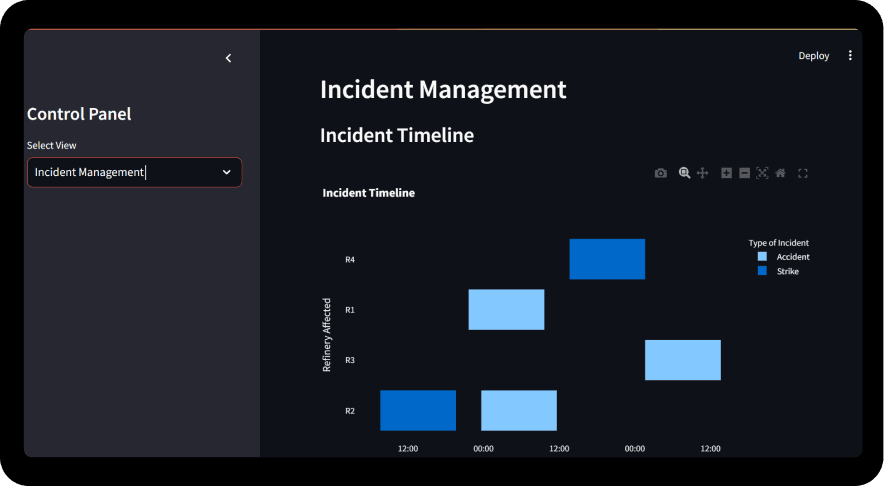Open the chart in fullscreen mode
The height and width of the screenshot is (486, 884).
[802, 173]
